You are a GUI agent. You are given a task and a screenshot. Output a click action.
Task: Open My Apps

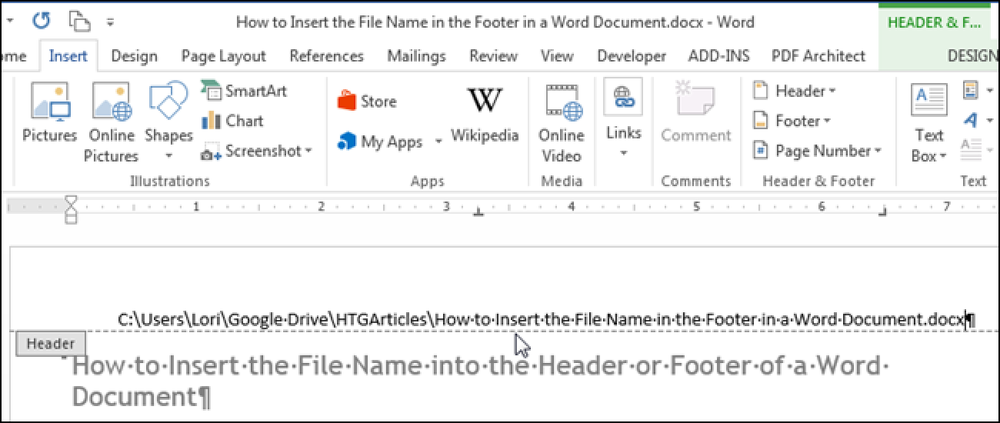380,142
